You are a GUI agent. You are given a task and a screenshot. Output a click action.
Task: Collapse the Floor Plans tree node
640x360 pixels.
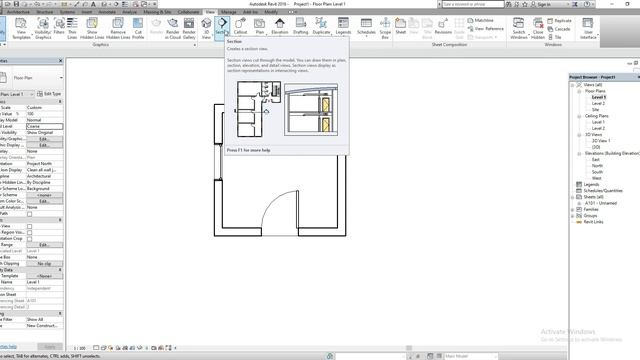(579, 91)
